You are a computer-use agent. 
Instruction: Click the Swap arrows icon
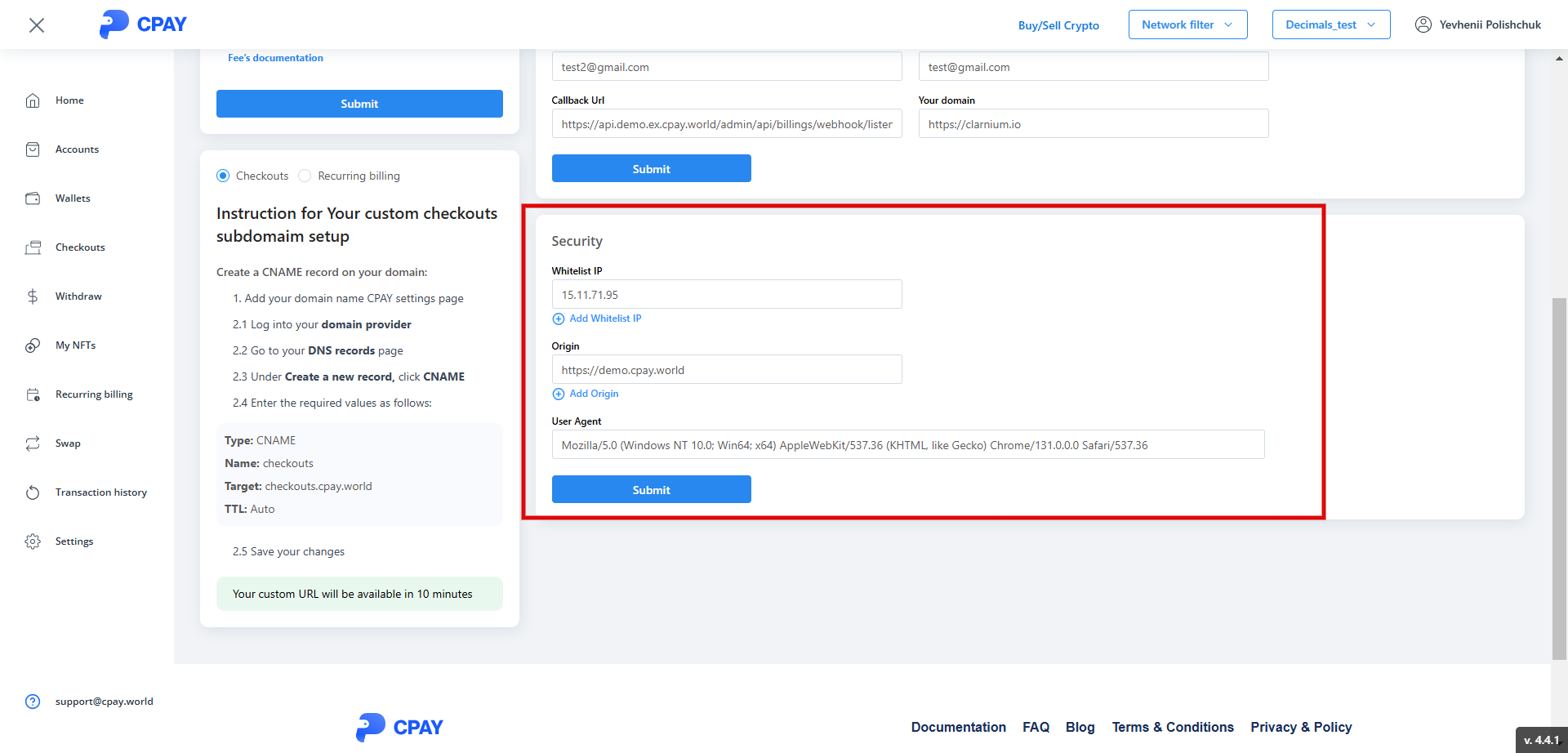33,443
